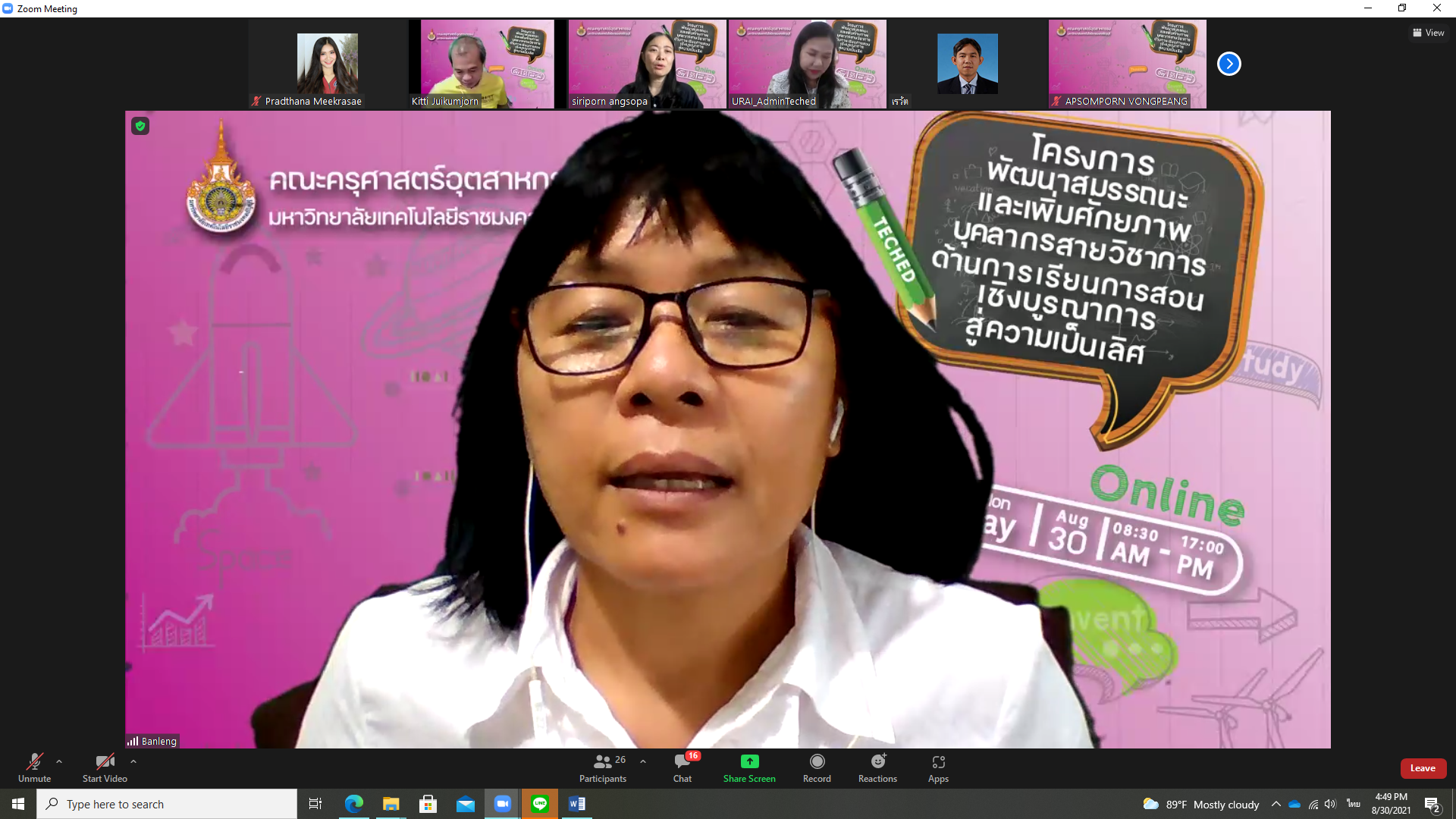Open volume speaker tray icon
1456x819 pixels.
[1330, 804]
